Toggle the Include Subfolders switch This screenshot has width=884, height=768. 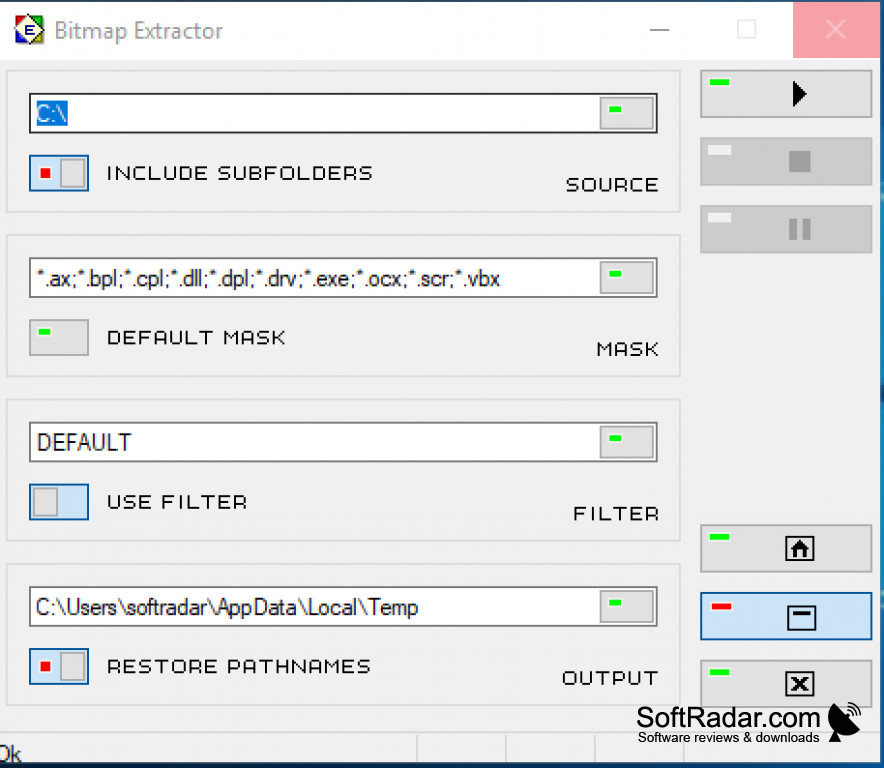pyautogui.click(x=59, y=173)
